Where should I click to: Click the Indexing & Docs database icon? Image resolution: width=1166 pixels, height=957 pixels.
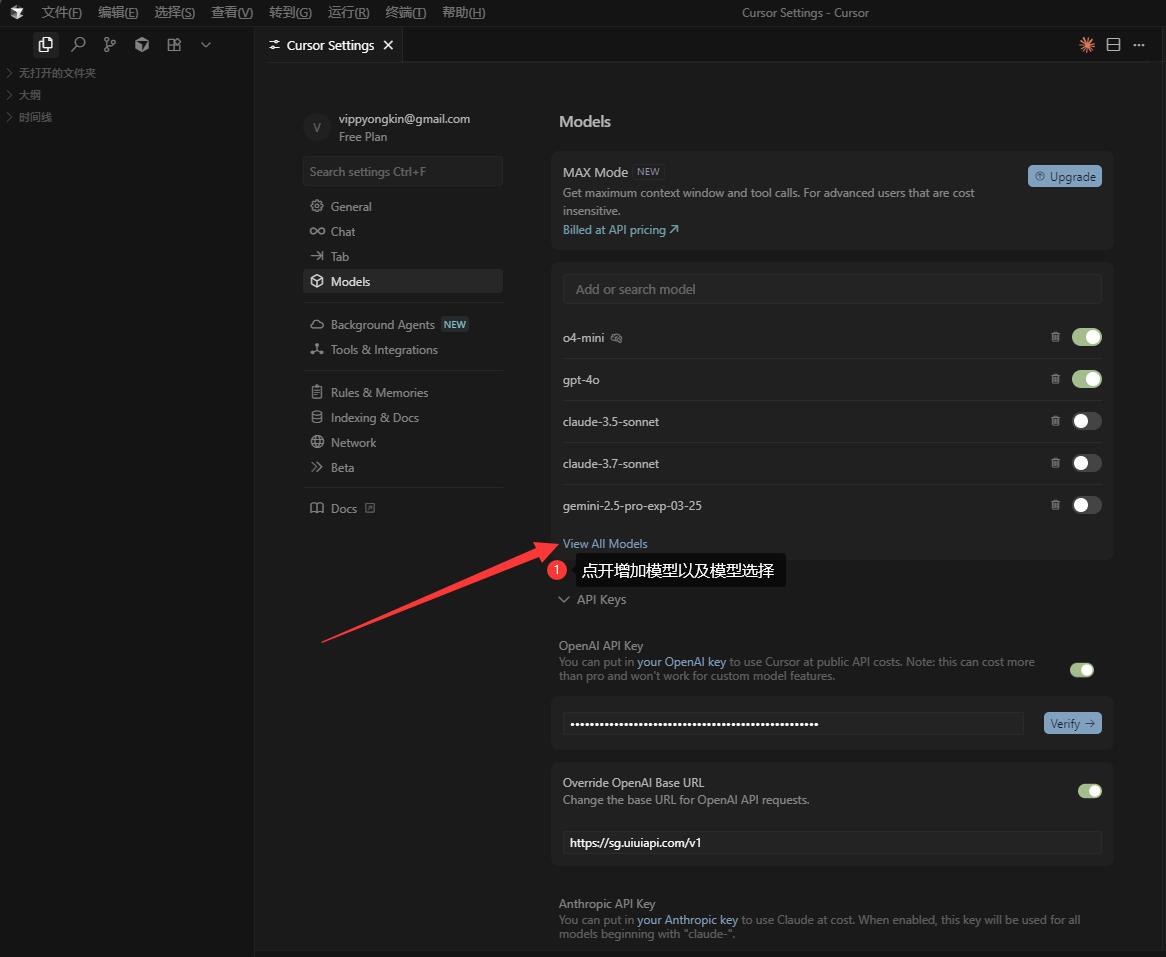[317, 417]
